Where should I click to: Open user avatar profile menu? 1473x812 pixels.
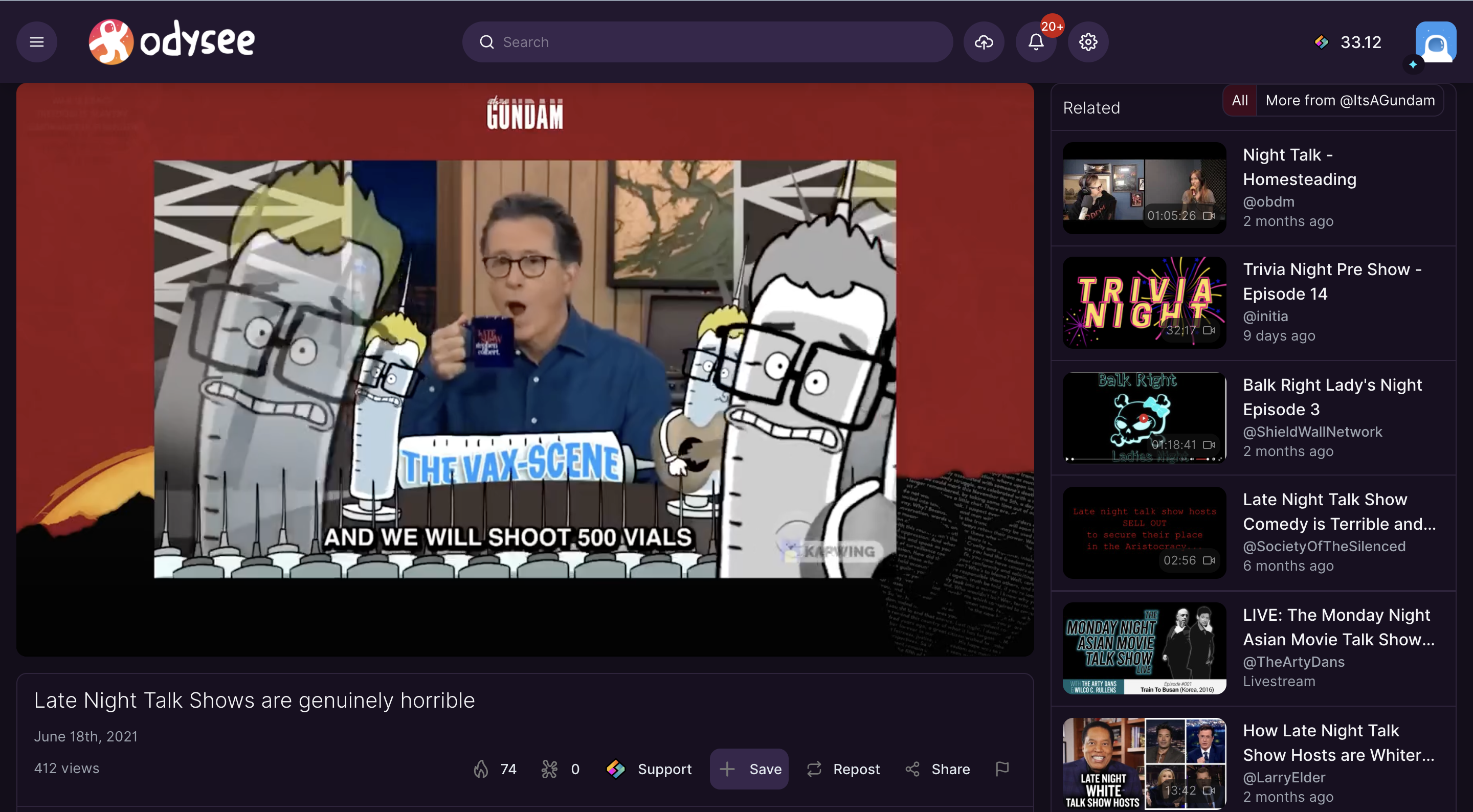coord(1435,42)
